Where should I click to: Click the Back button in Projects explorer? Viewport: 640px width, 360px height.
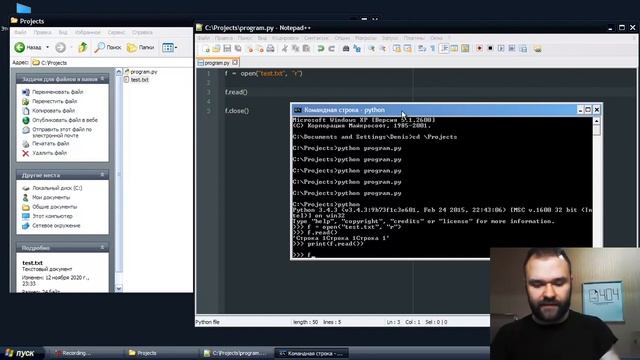(28, 47)
